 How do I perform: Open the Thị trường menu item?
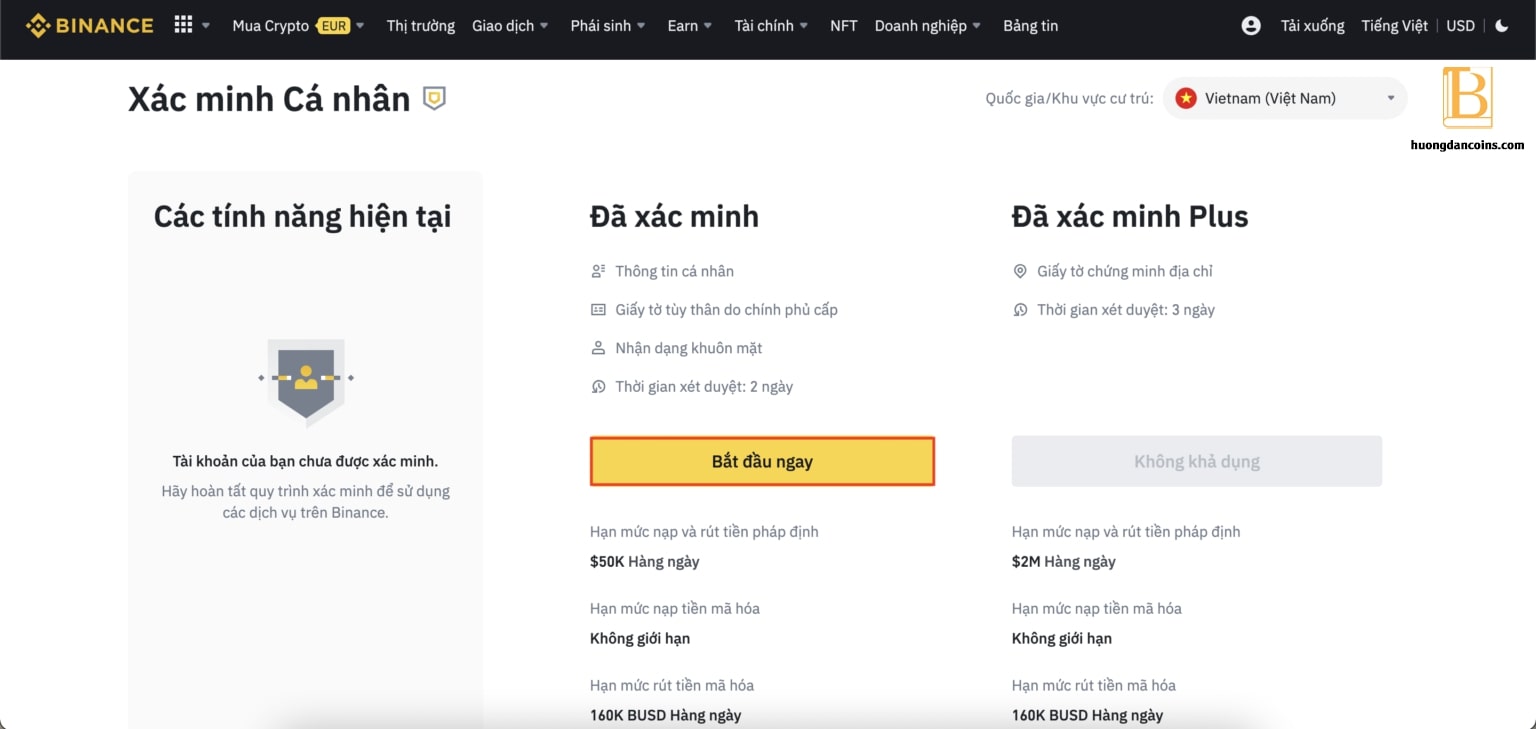421,26
